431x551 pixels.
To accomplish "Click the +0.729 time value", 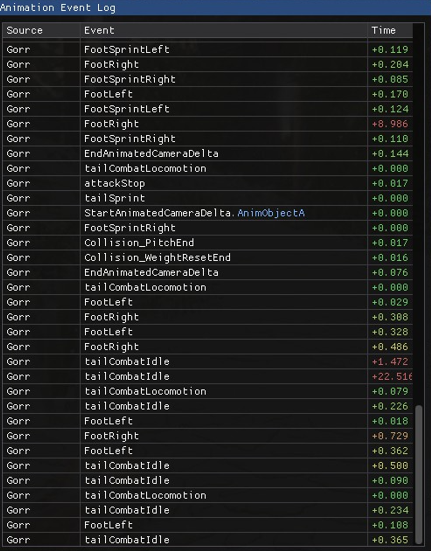I will coord(390,436).
